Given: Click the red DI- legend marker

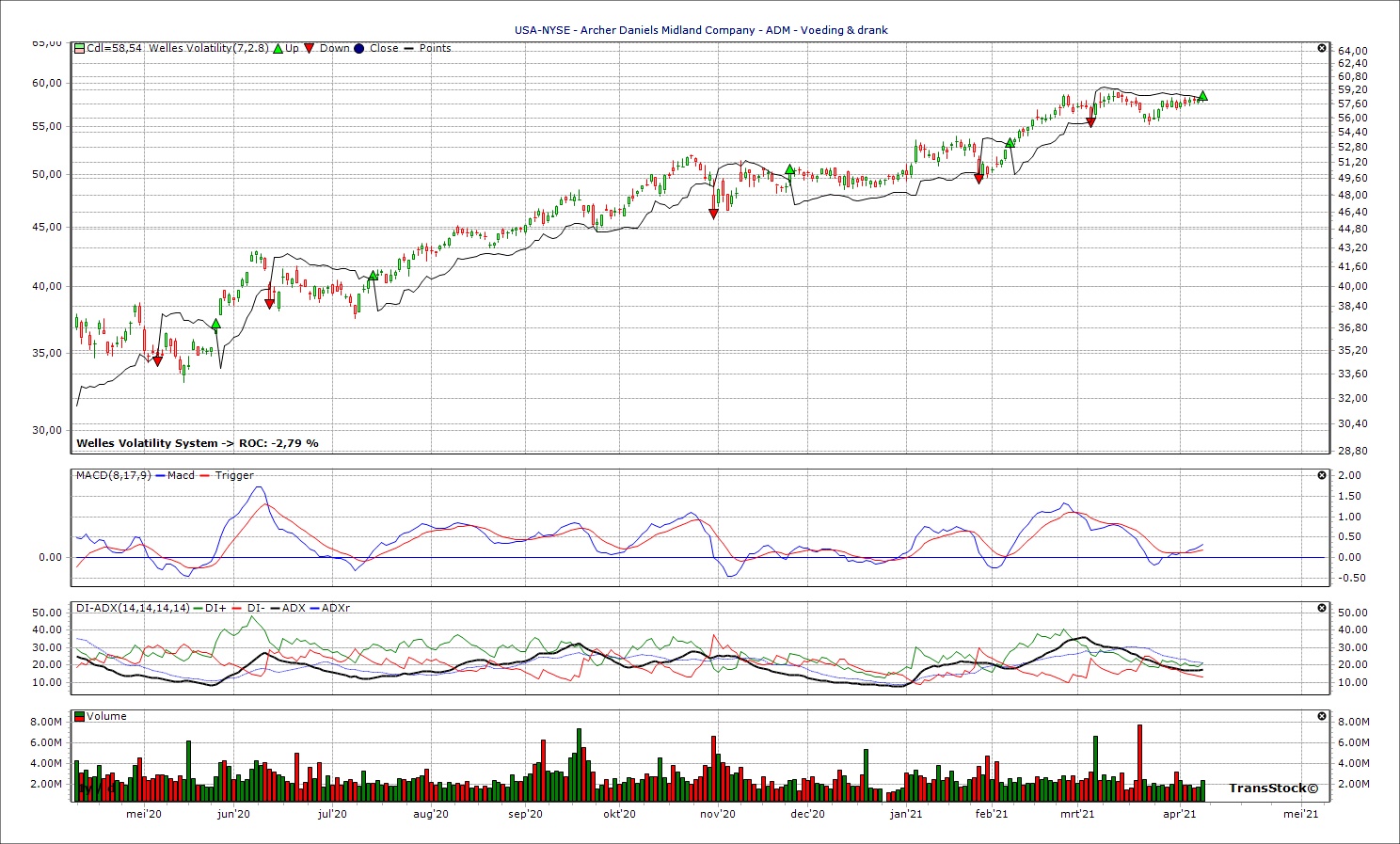Looking at the screenshot, I should pos(236,608).
